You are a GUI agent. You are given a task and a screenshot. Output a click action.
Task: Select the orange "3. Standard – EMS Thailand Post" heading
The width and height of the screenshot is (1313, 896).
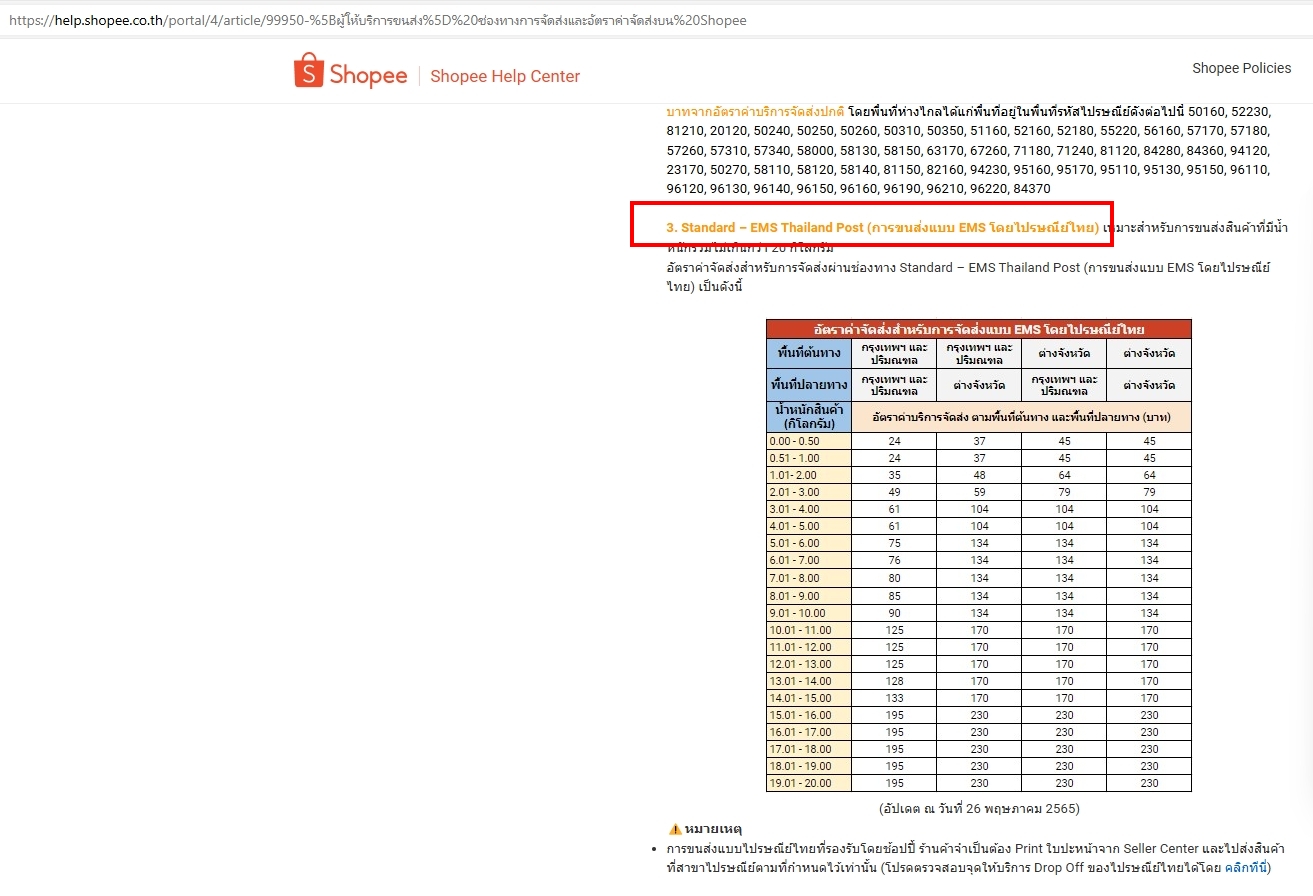pyautogui.click(x=883, y=228)
